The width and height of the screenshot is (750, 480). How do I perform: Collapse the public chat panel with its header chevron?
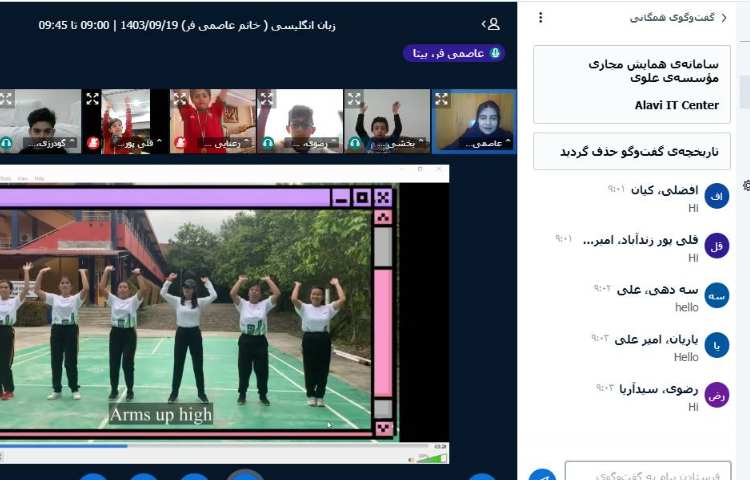coord(724,18)
